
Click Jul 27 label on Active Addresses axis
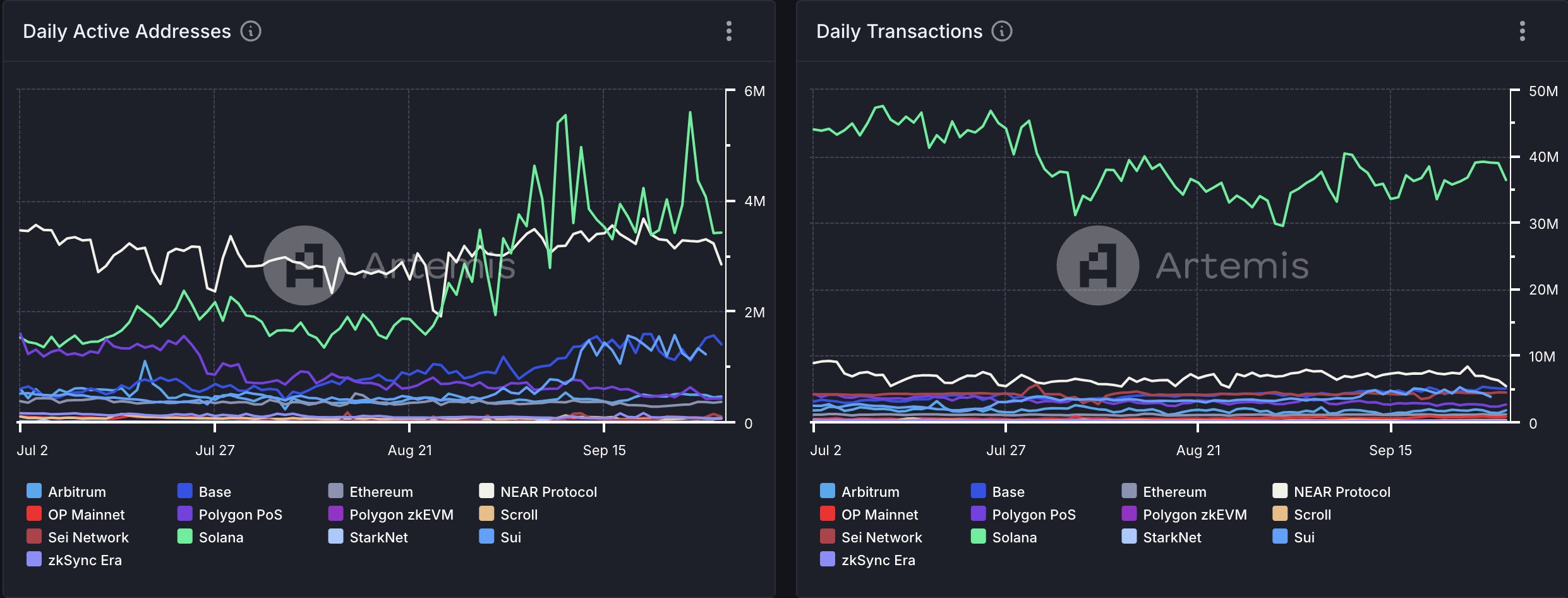[215, 450]
